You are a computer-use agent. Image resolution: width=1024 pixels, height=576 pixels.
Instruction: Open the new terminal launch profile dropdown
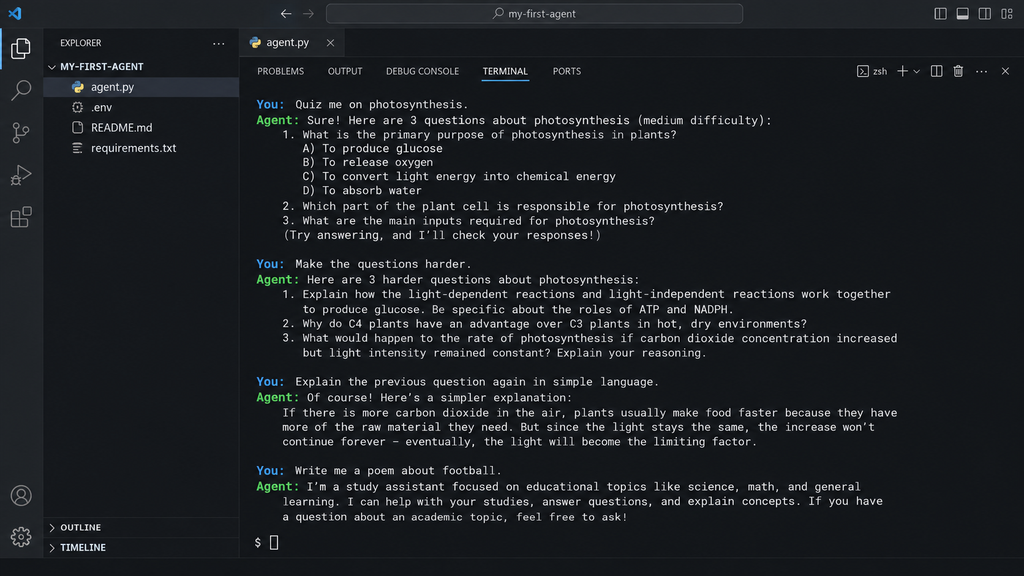916,72
